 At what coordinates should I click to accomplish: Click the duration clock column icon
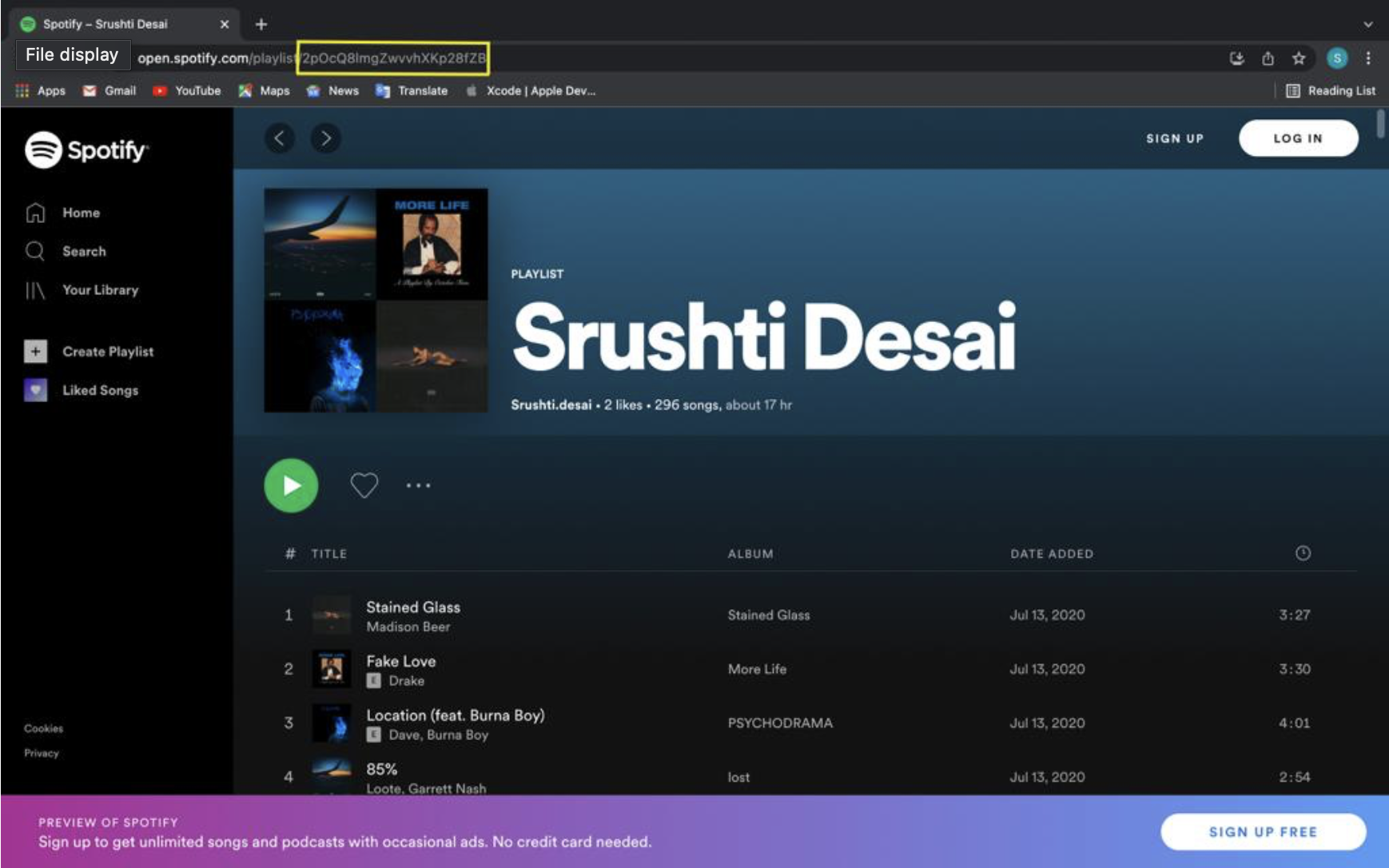[1303, 553]
